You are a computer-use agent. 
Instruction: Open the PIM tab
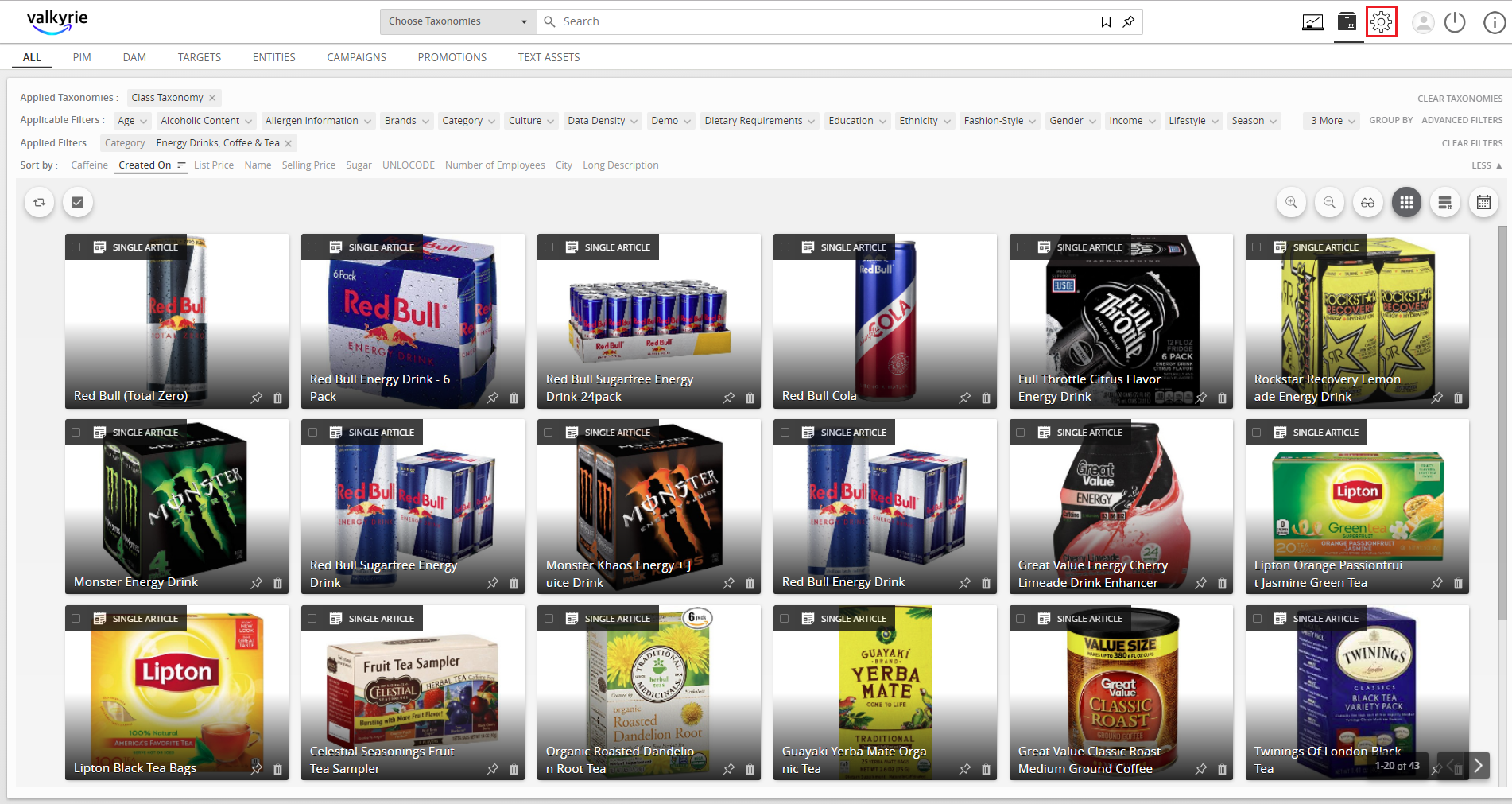[82, 57]
